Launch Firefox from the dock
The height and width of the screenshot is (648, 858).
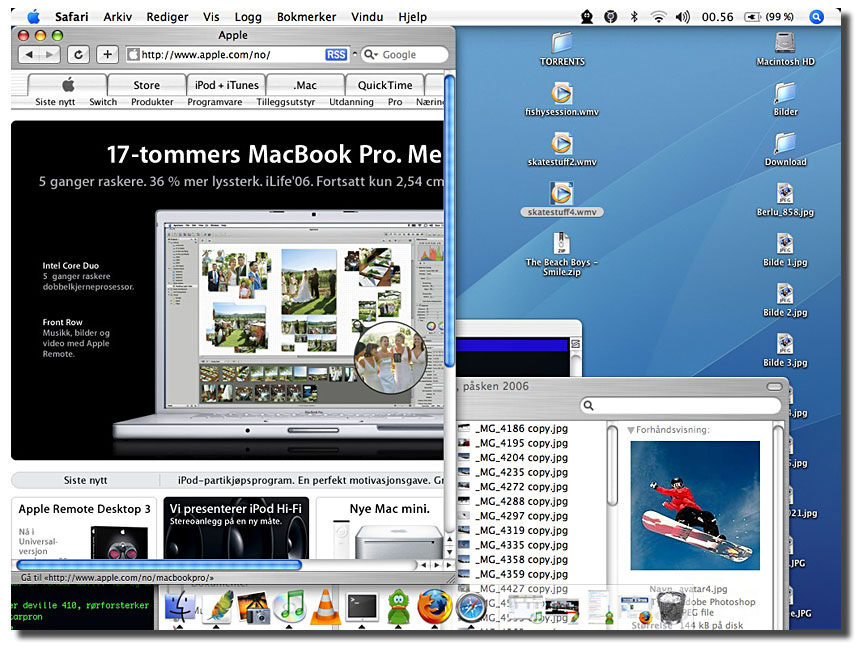pyautogui.click(x=434, y=608)
